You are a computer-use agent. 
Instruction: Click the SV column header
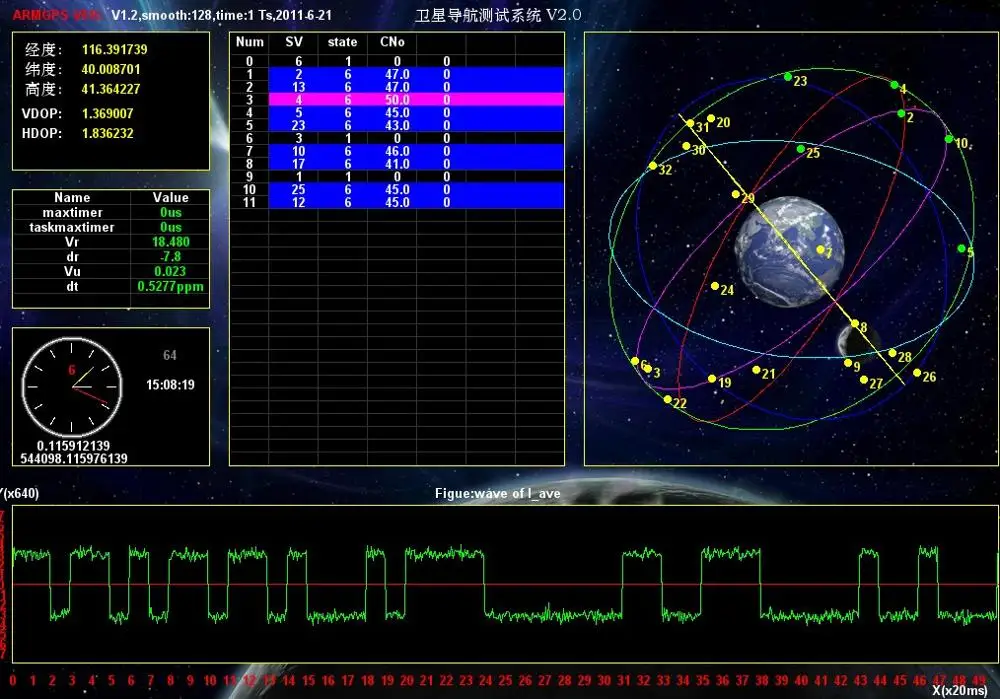click(x=294, y=42)
